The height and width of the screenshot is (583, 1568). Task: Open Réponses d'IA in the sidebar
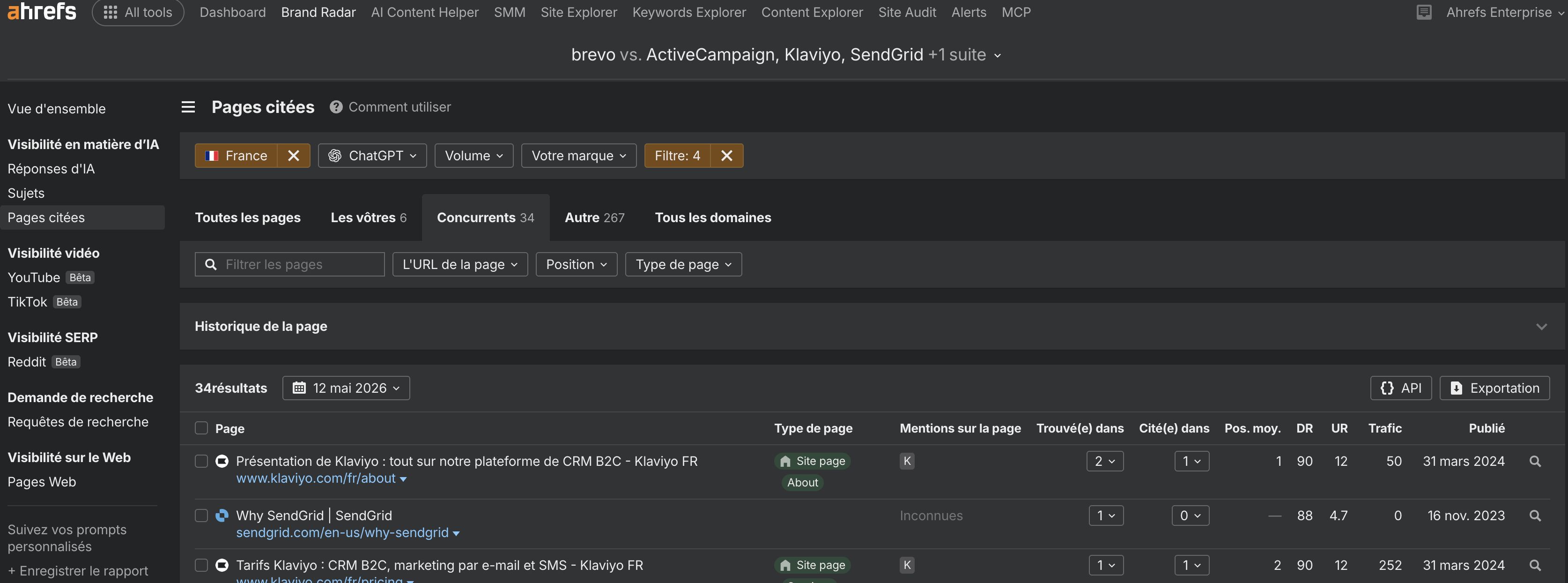51,169
